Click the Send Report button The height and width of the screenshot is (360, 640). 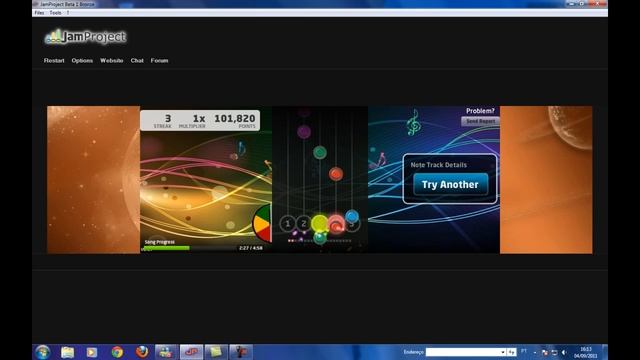tap(480, 121)
